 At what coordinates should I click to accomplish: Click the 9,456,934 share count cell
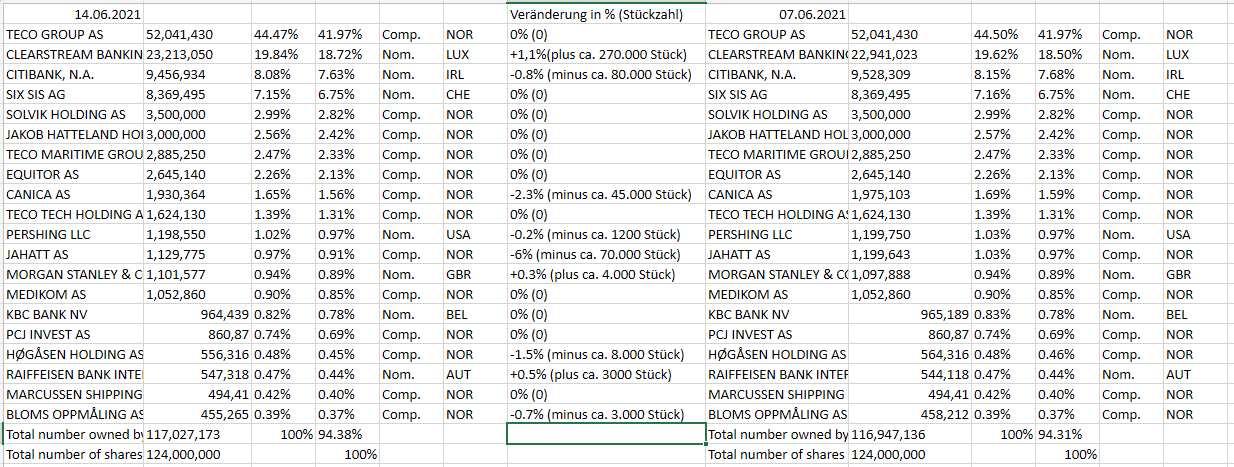pos(198,74)
